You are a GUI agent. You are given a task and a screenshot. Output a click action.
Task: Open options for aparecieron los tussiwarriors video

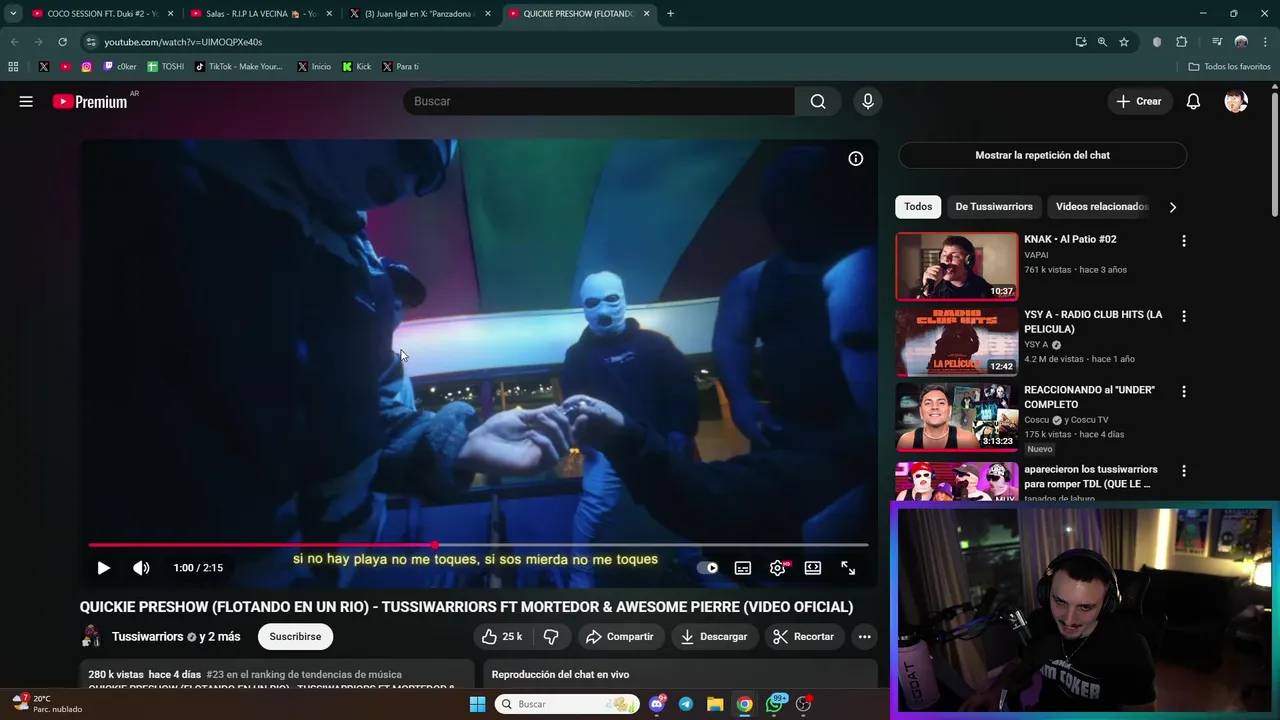click(x=1184, y=471)
